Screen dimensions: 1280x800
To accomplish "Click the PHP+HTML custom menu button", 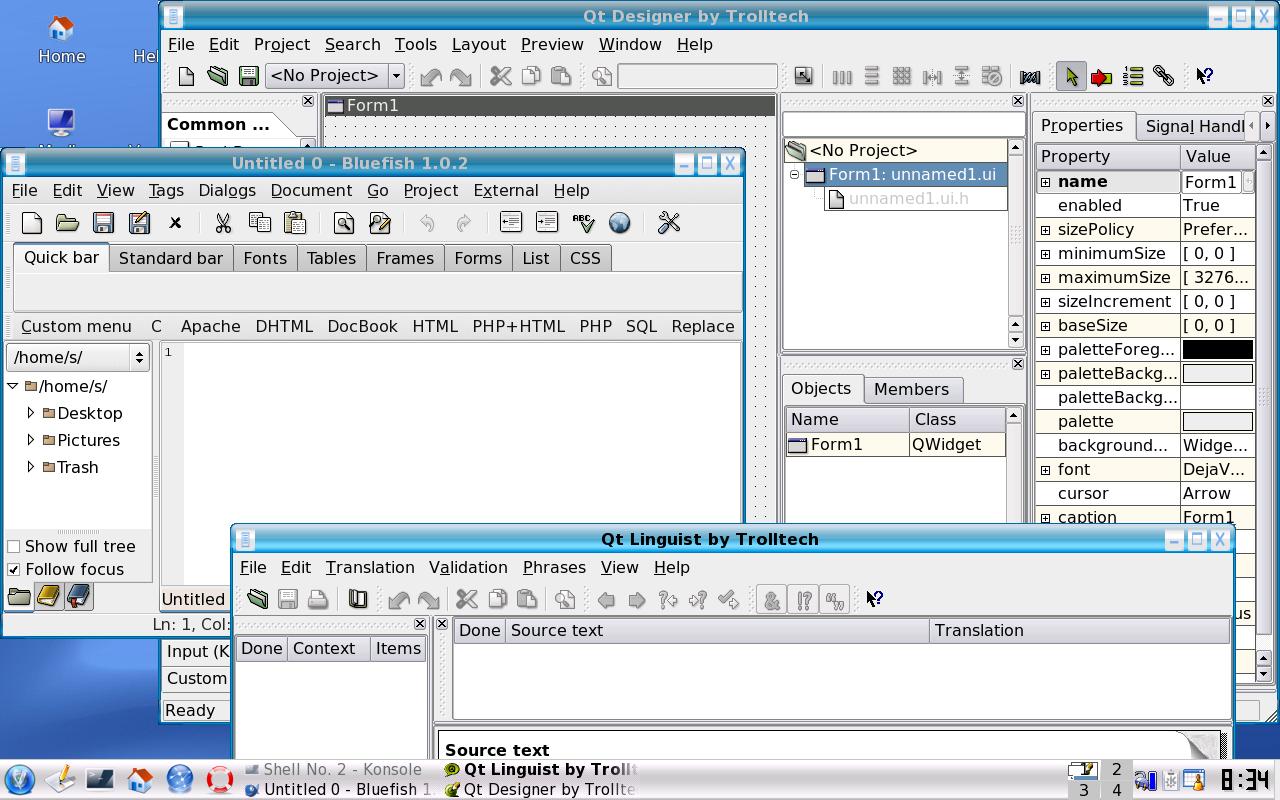I will point(518,326).
